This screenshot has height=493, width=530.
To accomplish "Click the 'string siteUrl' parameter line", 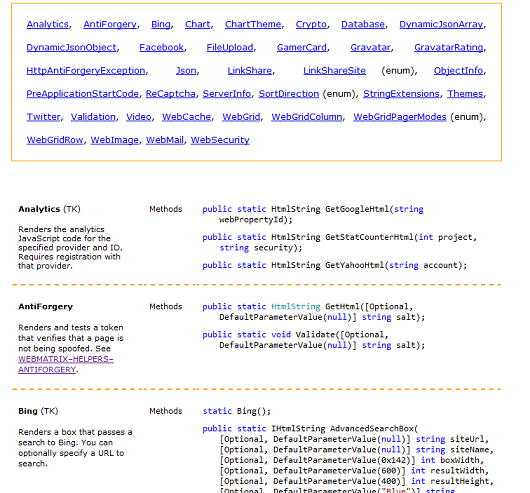I will [354, 439].
